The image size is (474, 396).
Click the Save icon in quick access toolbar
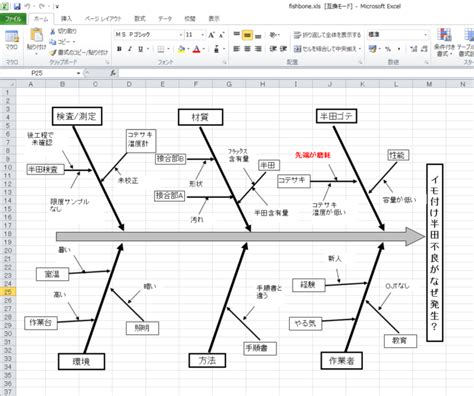click(17, 6)
